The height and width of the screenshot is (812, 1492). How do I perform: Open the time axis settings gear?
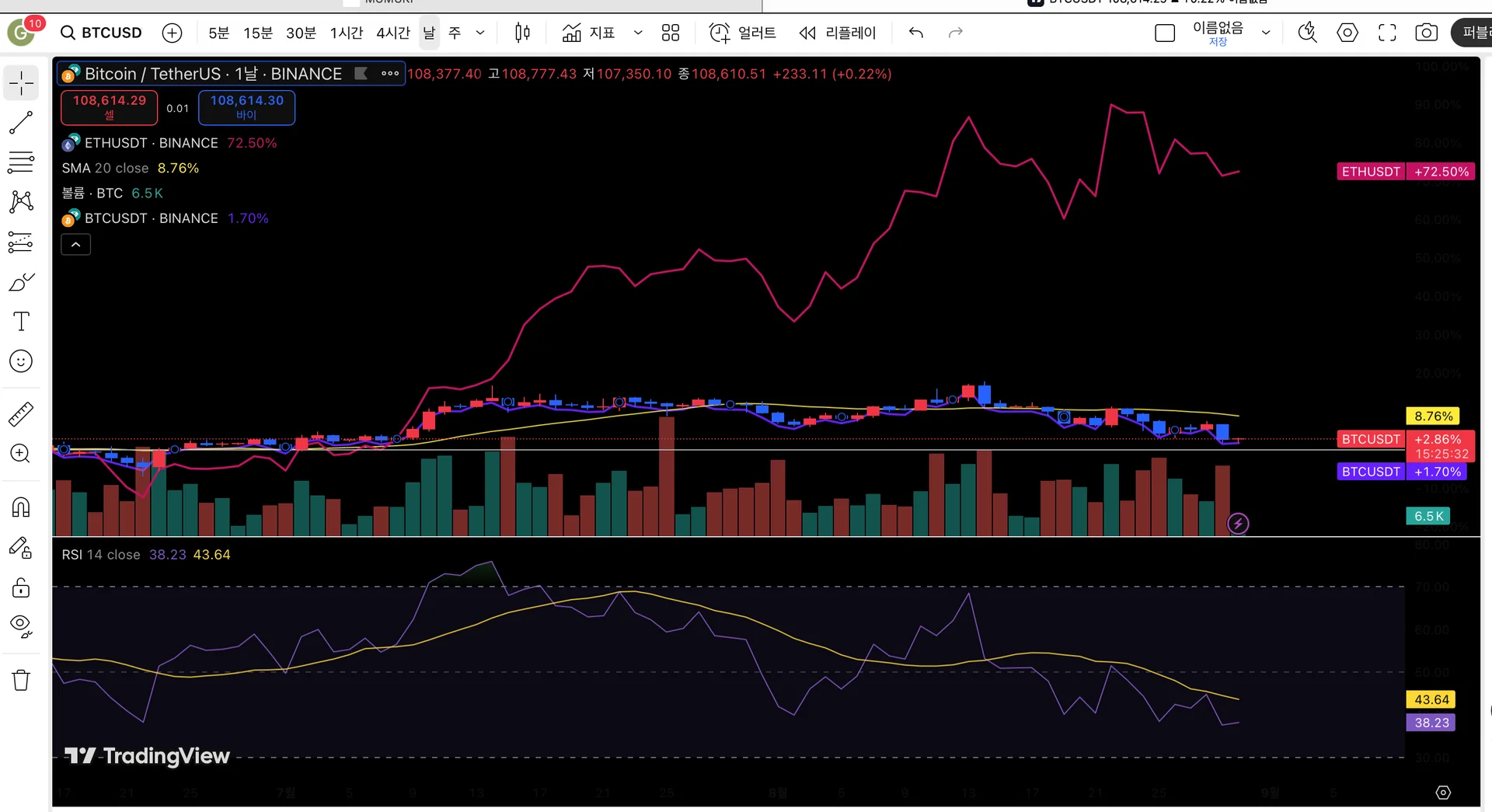coord(1443,793)
